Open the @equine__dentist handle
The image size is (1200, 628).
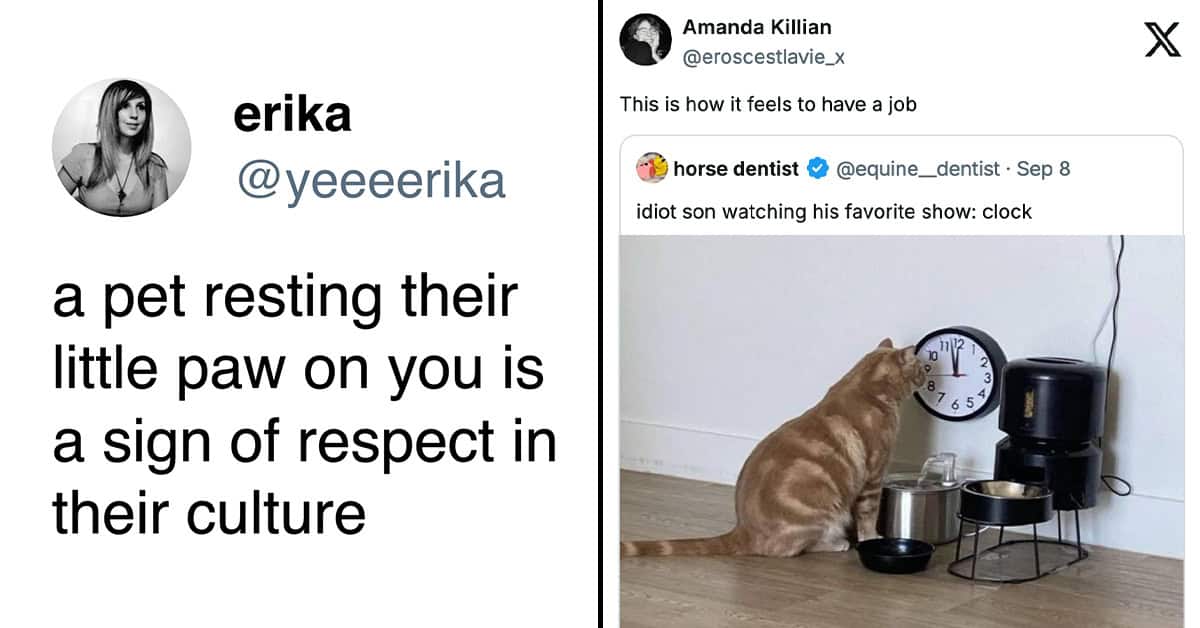(x=917, y=169)
